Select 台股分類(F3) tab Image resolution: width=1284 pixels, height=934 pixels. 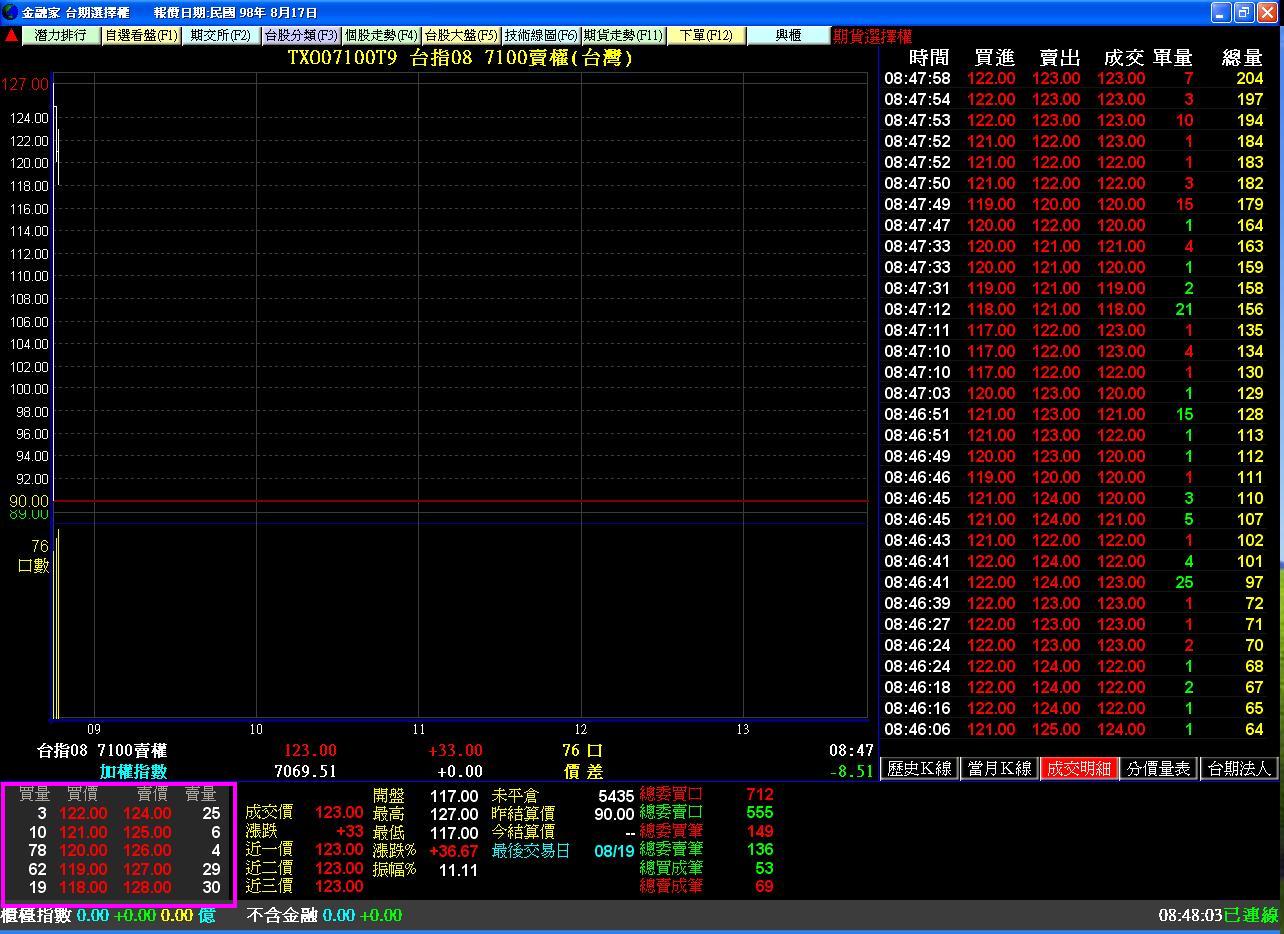[x=301, y=35]
